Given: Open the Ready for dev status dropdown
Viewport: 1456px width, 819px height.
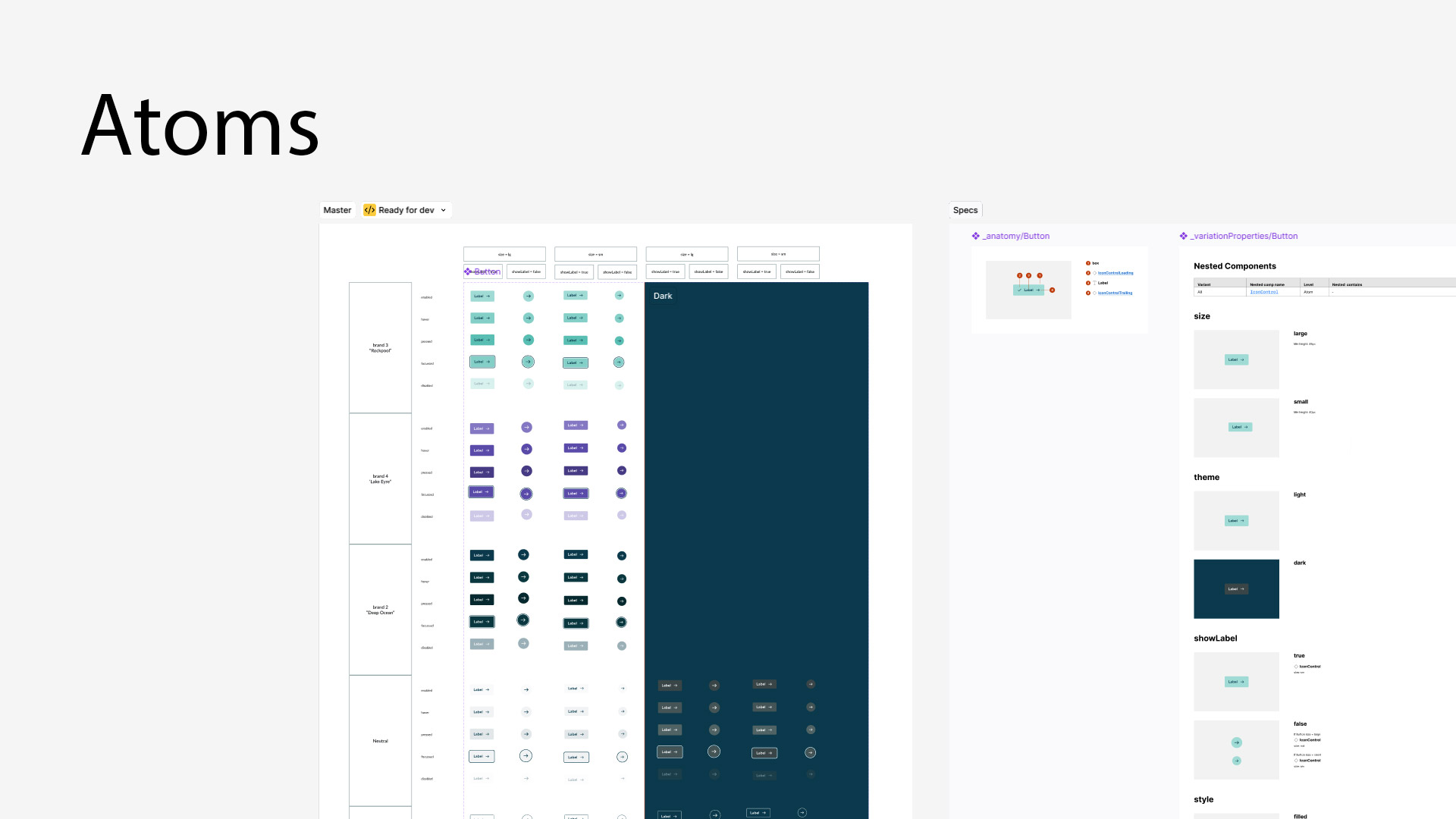Looking at the screenshot, I should 444,210.
